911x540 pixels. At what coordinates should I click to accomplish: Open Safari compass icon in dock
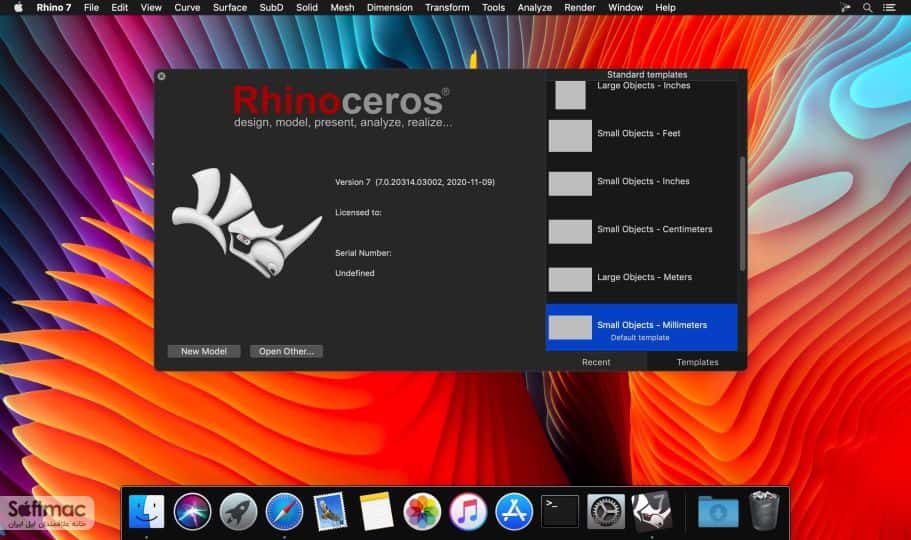tap(284, 512)
